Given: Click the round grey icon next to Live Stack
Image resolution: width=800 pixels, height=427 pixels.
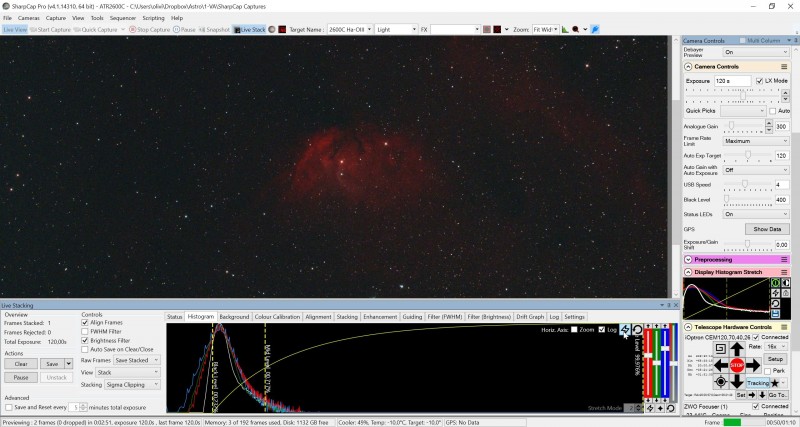Looking at the screenshot, I should pos(272,30).
